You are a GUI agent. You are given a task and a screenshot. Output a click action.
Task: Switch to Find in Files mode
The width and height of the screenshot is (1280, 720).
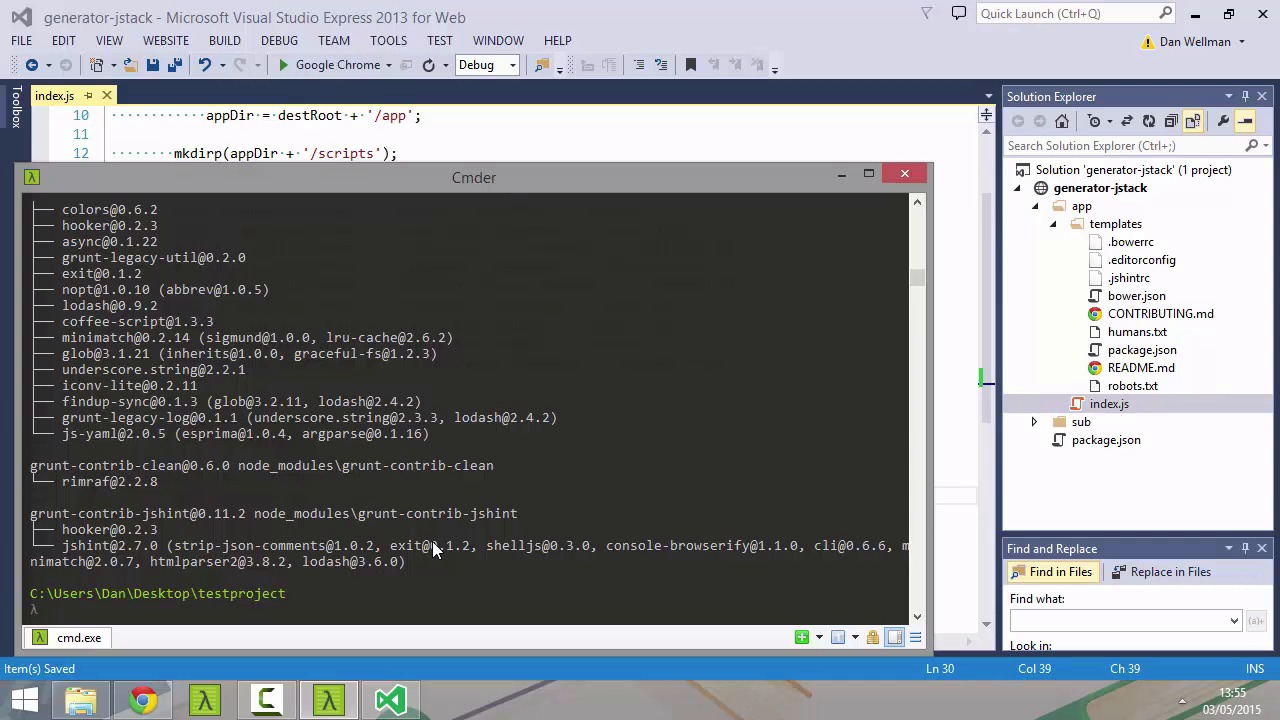[x=1051, y=572]
